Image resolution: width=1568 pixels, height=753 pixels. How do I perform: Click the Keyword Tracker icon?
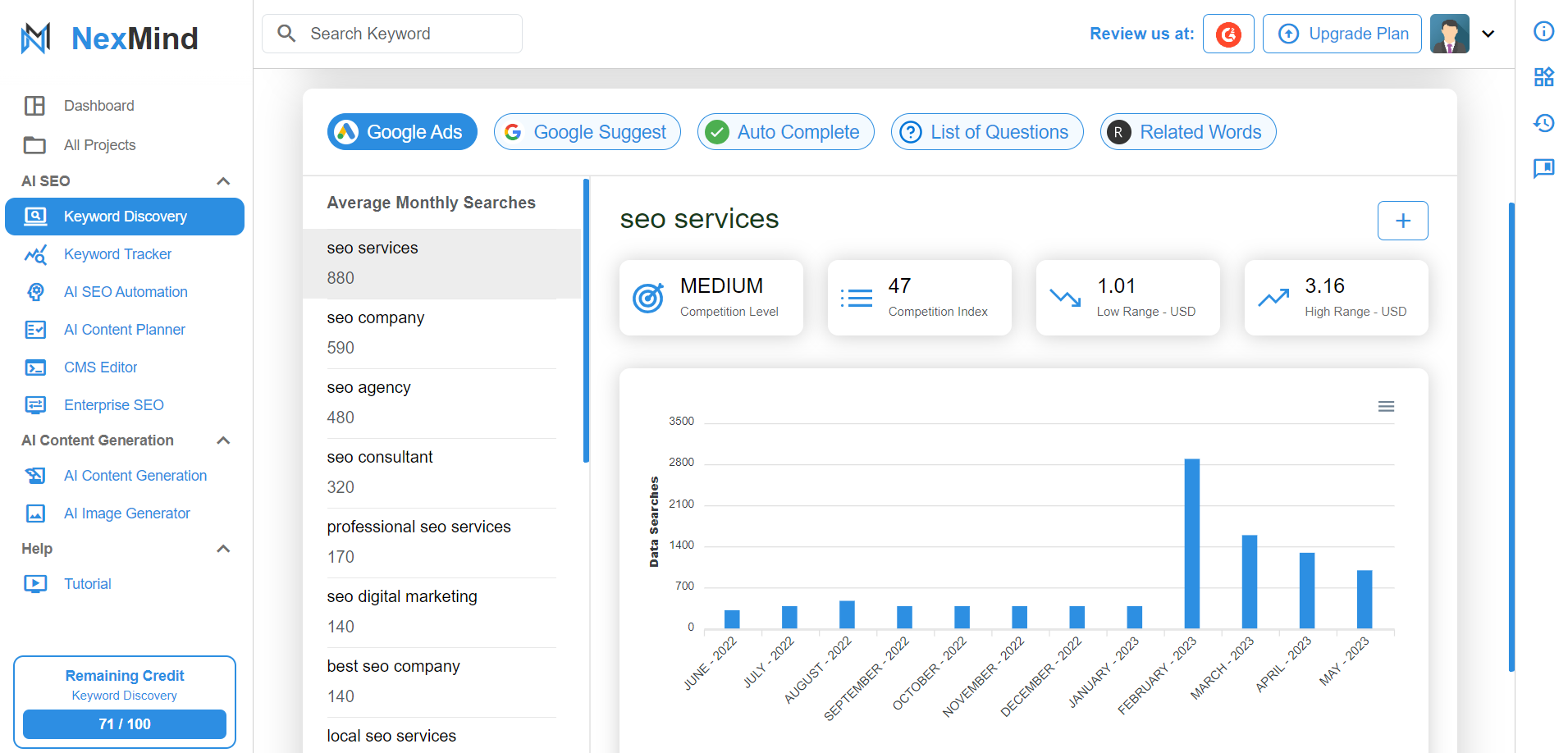click(35, 254)
